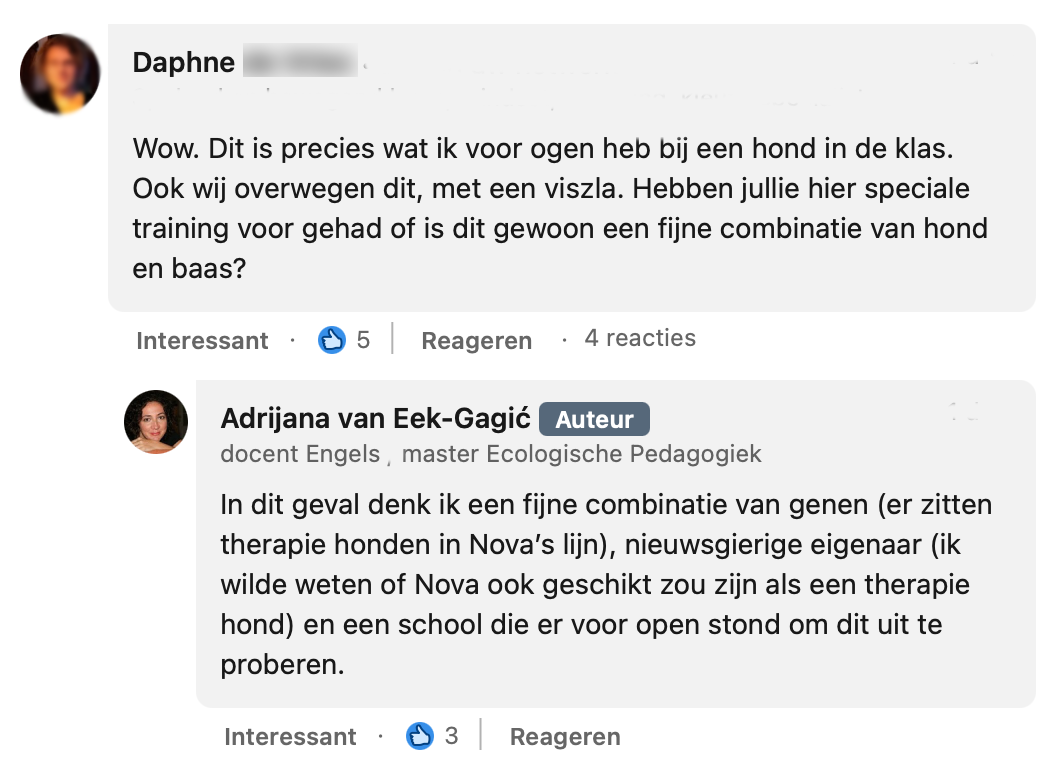Open the reactions count 3 on Adrijana's reply
Image resolution: width=1060 pixels, height=758 pixels.
tap(452, 736)
